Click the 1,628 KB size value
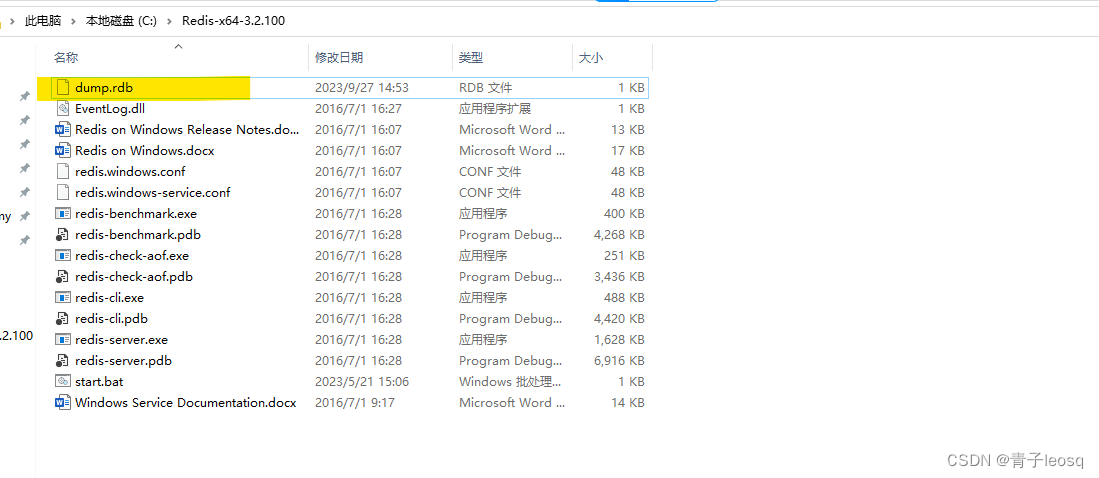 pos(619,340)
